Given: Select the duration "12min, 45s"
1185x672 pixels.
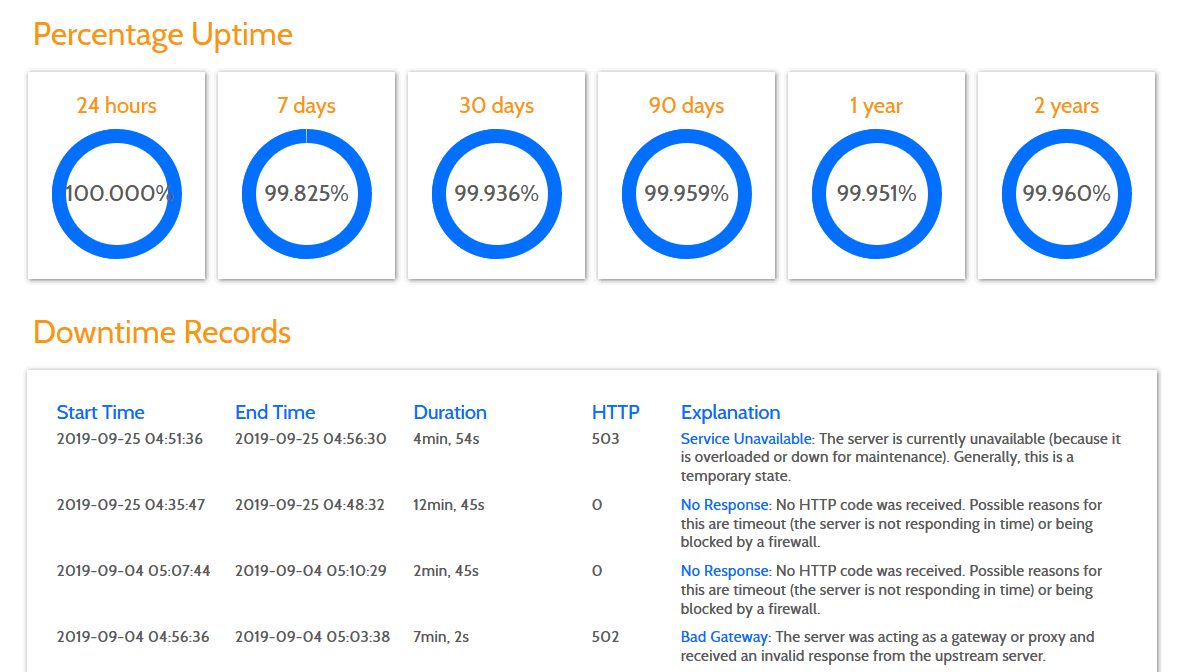Looking at the screenshot, I should click(449, 505).
